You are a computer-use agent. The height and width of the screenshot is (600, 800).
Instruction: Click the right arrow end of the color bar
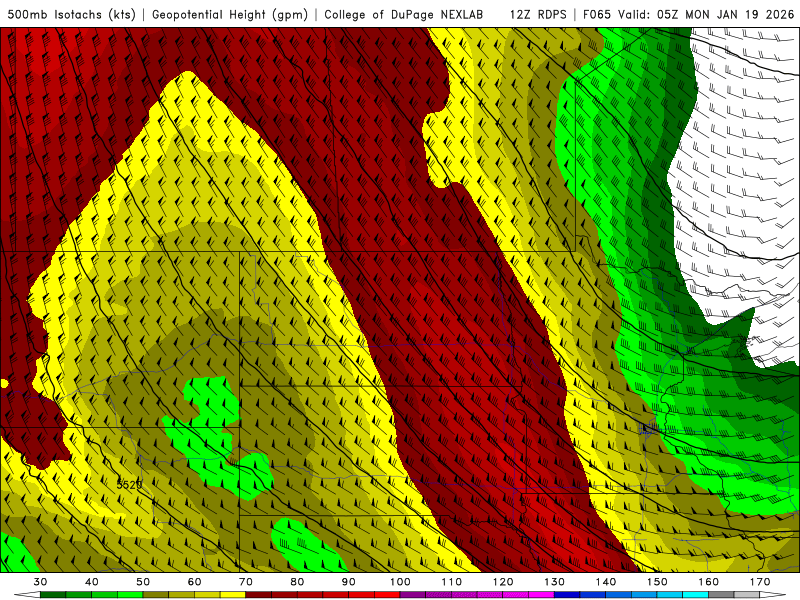[x=772, y=595]
